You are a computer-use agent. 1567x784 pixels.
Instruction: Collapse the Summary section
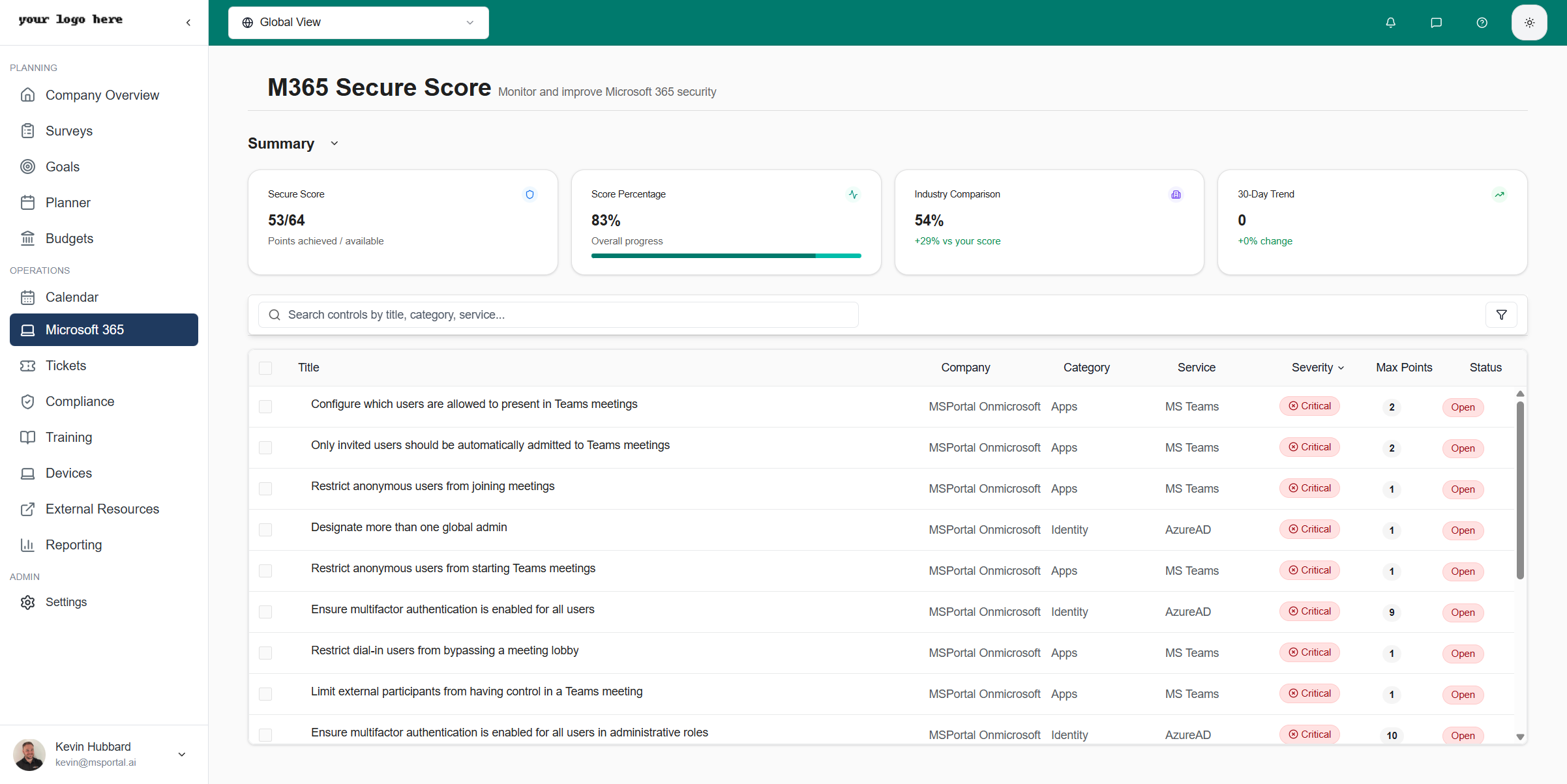click(334, 143)
